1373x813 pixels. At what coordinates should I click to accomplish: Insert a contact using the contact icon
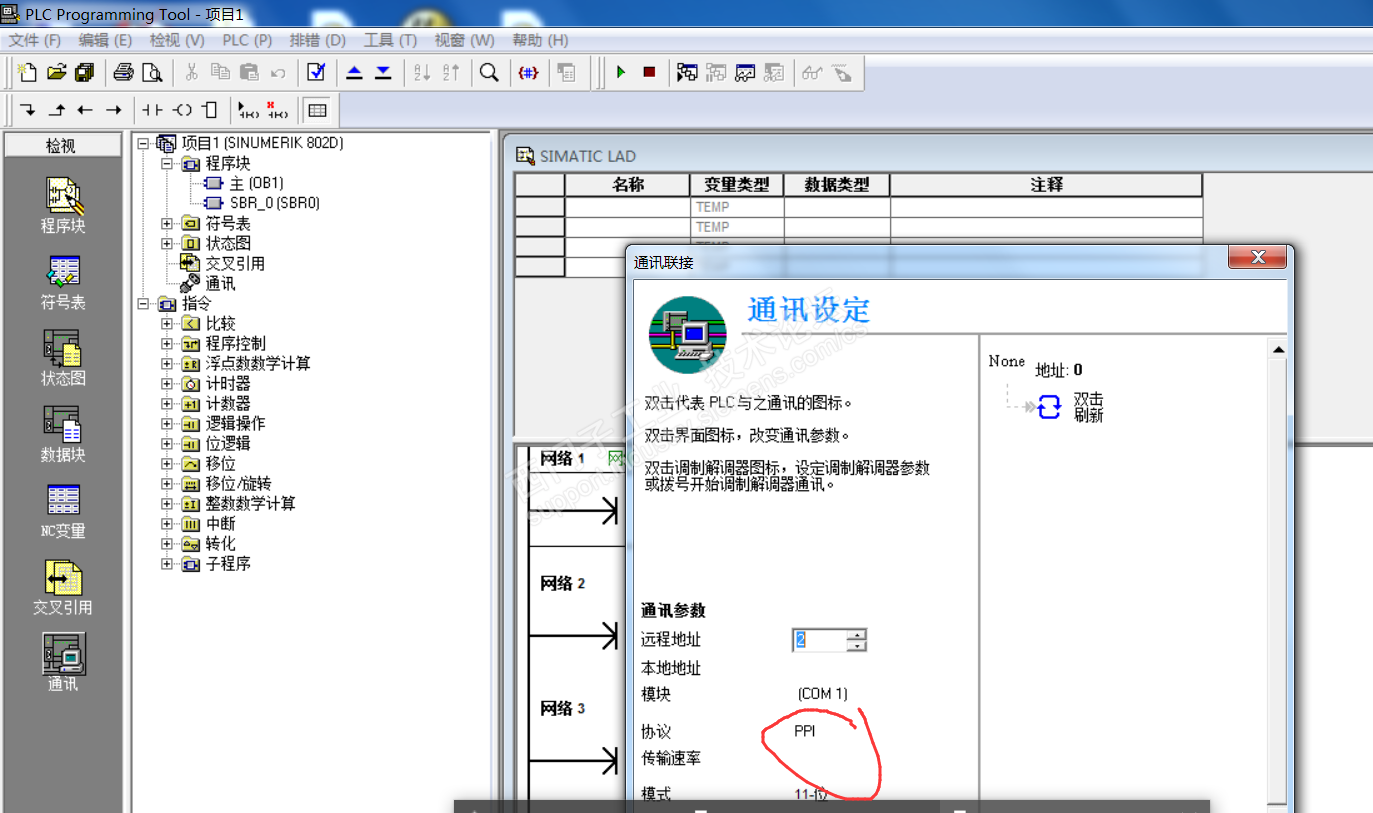coord(152,110)
